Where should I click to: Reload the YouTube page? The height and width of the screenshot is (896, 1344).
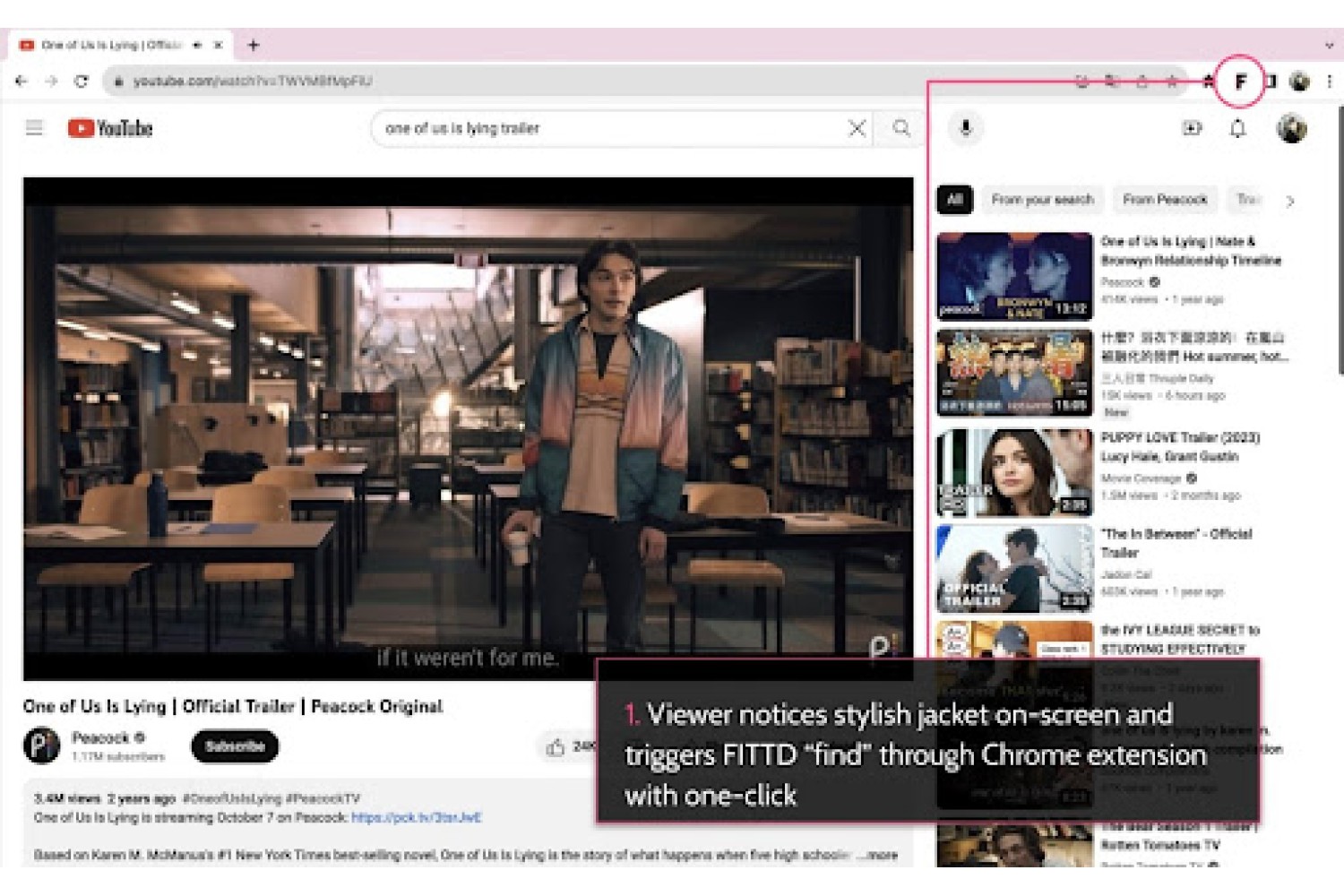coord(82,82)
